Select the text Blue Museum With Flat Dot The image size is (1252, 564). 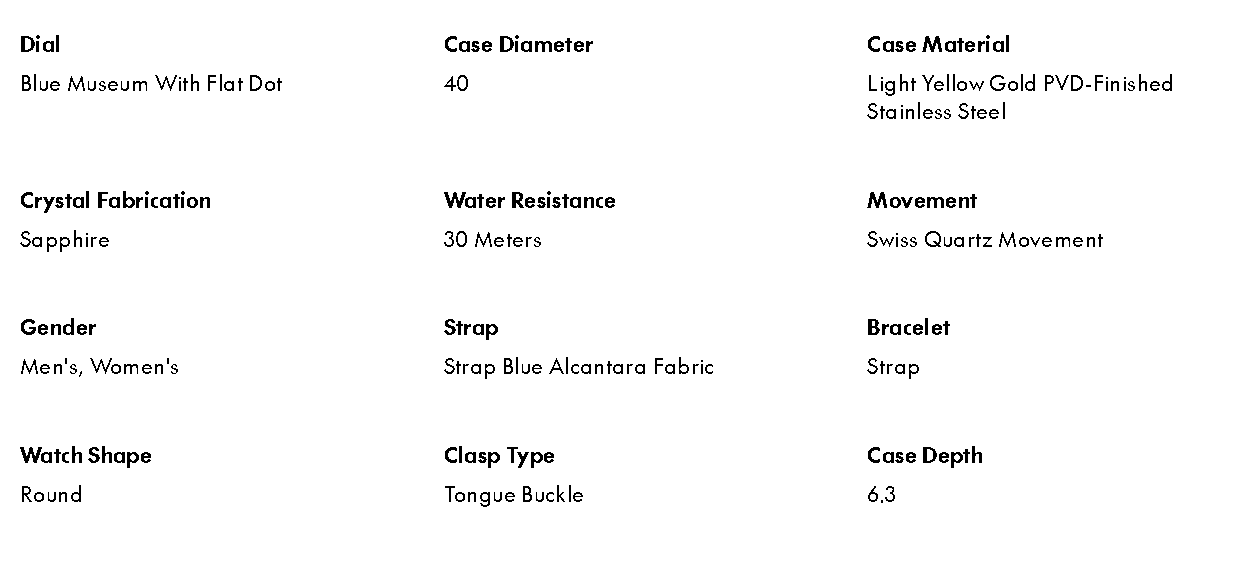pos(151,84)
